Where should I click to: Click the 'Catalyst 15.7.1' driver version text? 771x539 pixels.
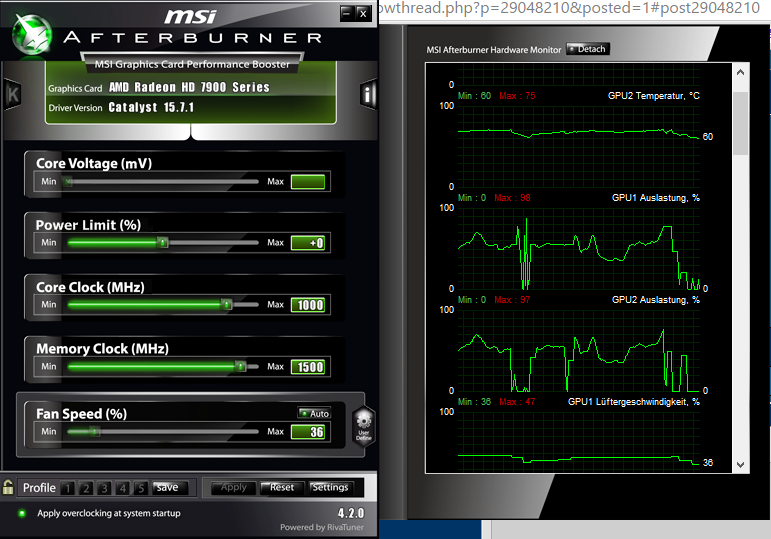[x=151, y=107]
